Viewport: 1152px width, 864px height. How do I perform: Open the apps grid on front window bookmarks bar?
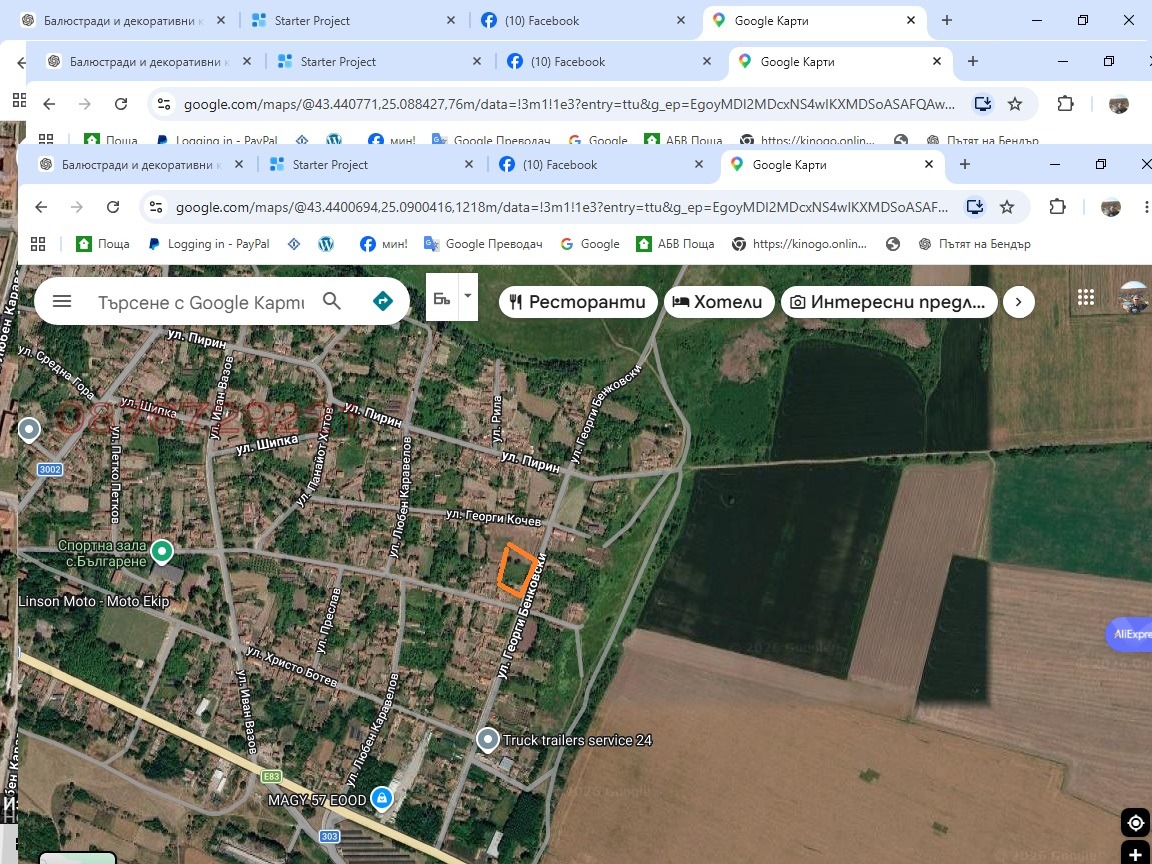pos(38,244)
